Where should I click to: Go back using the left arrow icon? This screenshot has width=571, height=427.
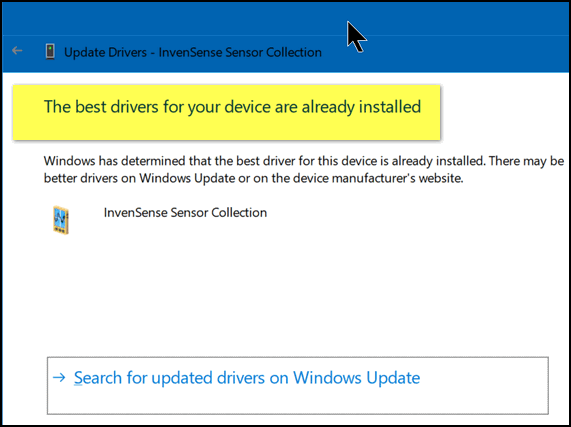point(17,51)
